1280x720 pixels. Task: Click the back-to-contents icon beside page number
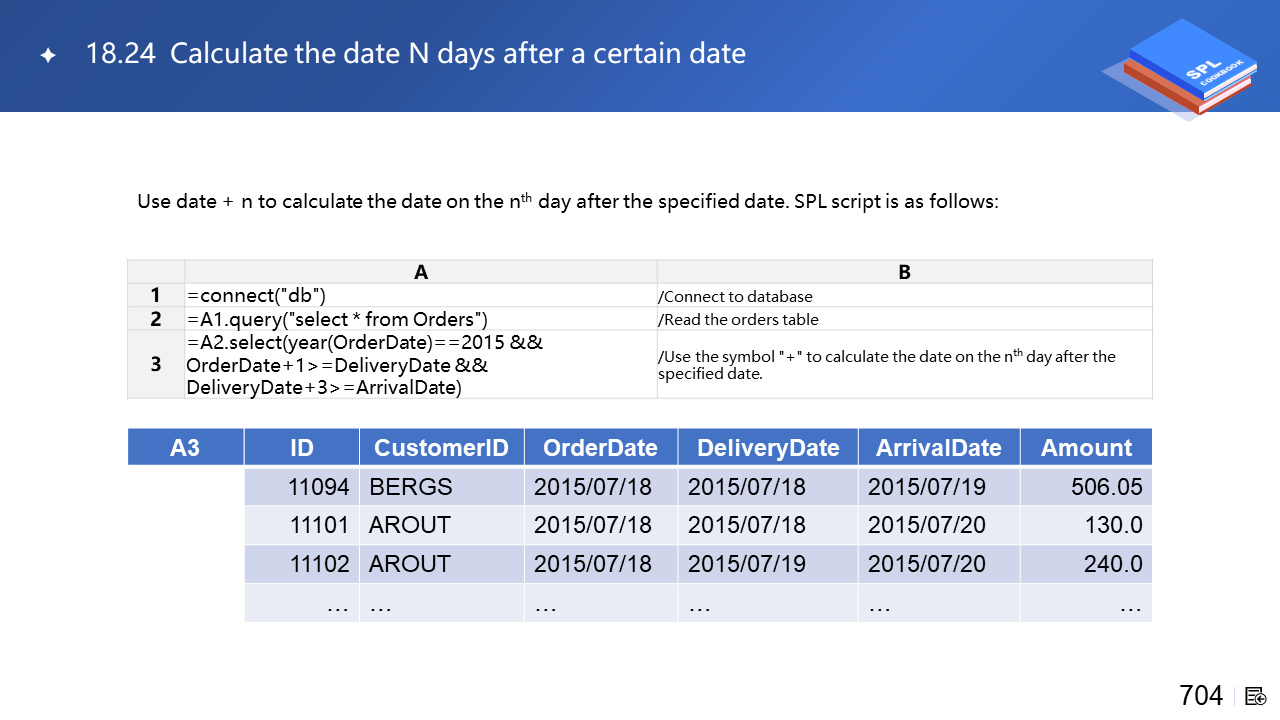(1256, 695)
